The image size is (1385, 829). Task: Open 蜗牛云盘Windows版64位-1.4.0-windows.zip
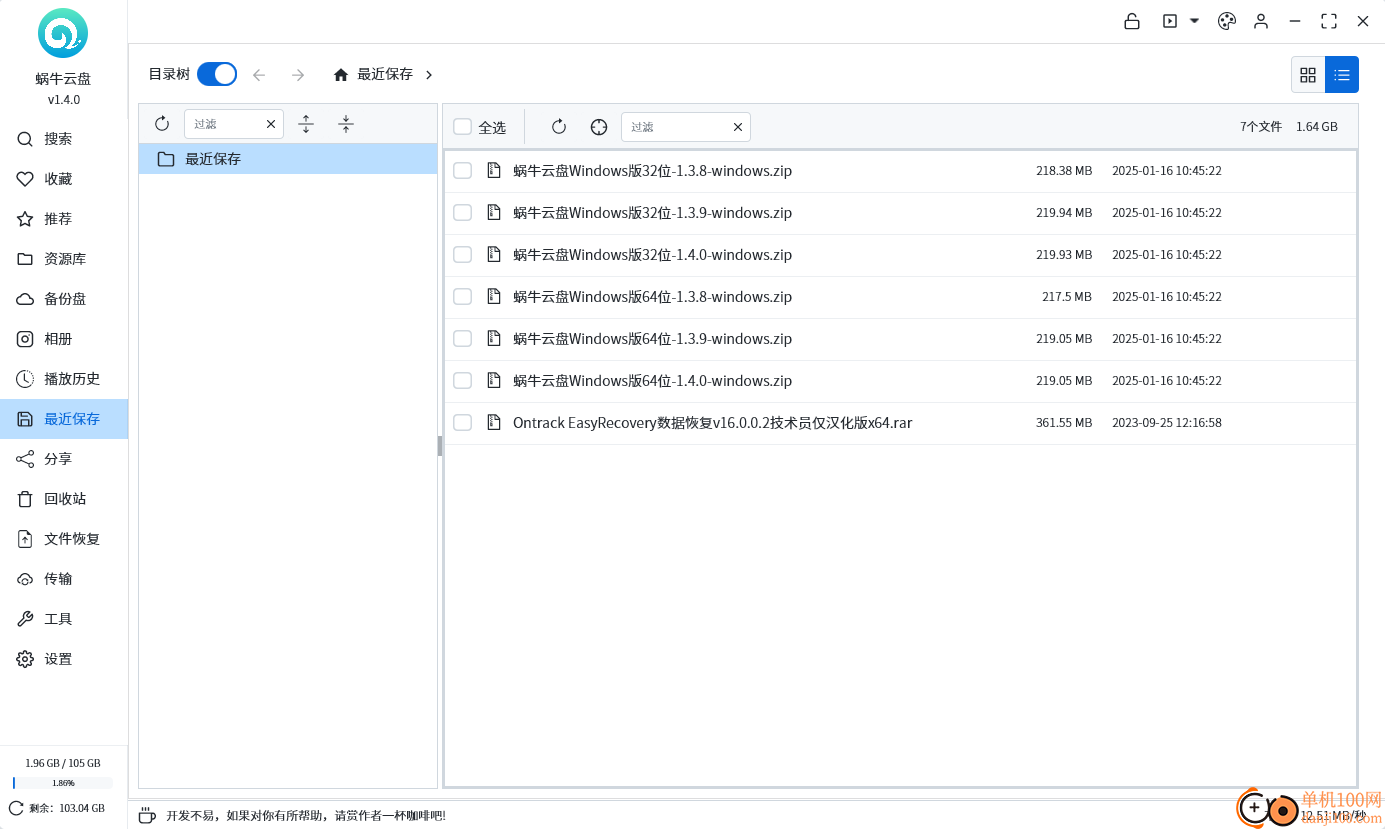[x=652, y=381]
